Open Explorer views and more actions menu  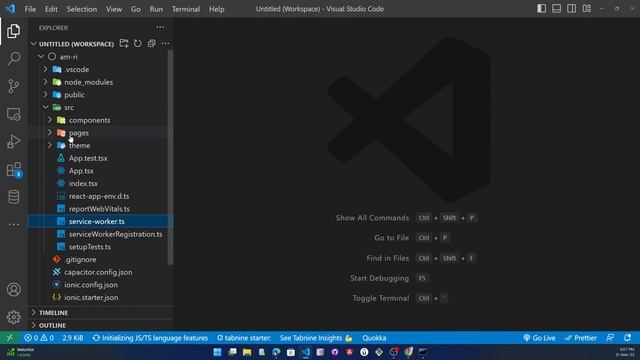pyautogui.click(x=160, y=27)
